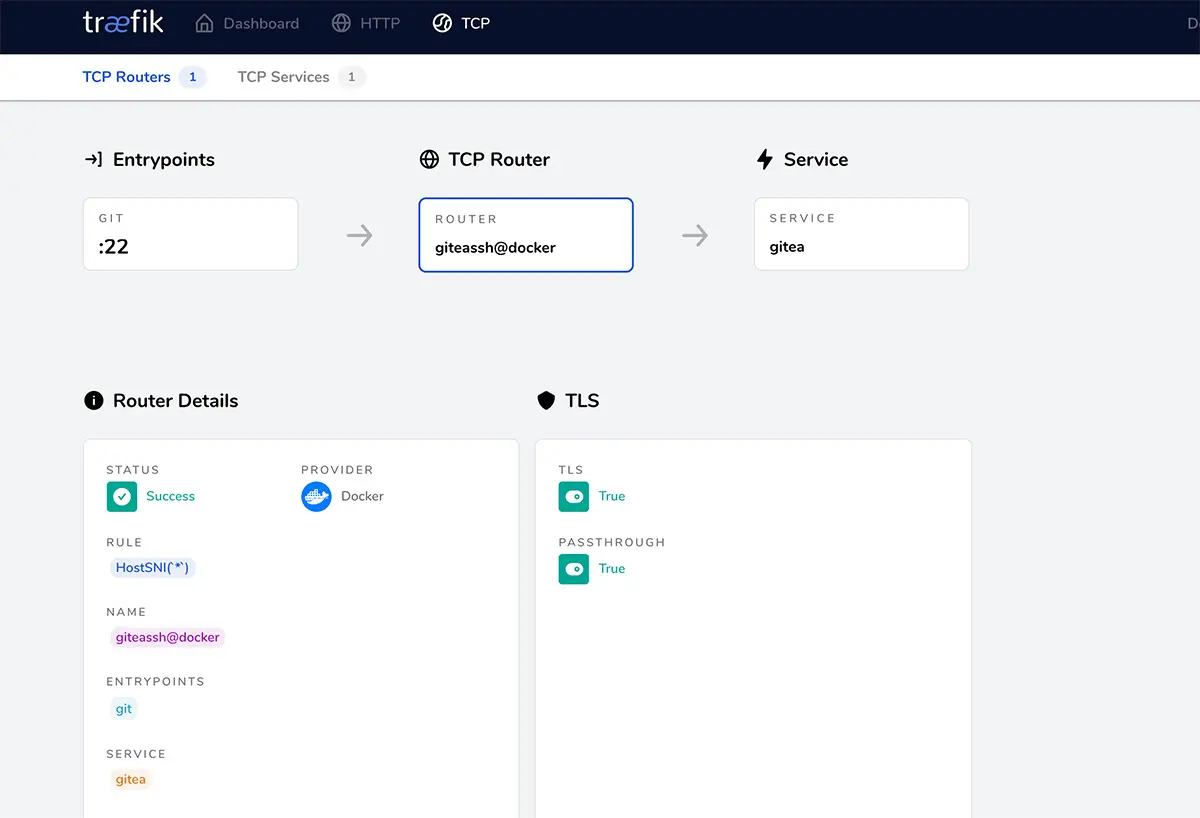The height and width of the screenshot is (818, 1200).
Task: Click the Service lightning bolt icon
Action: tap(765, 158)
